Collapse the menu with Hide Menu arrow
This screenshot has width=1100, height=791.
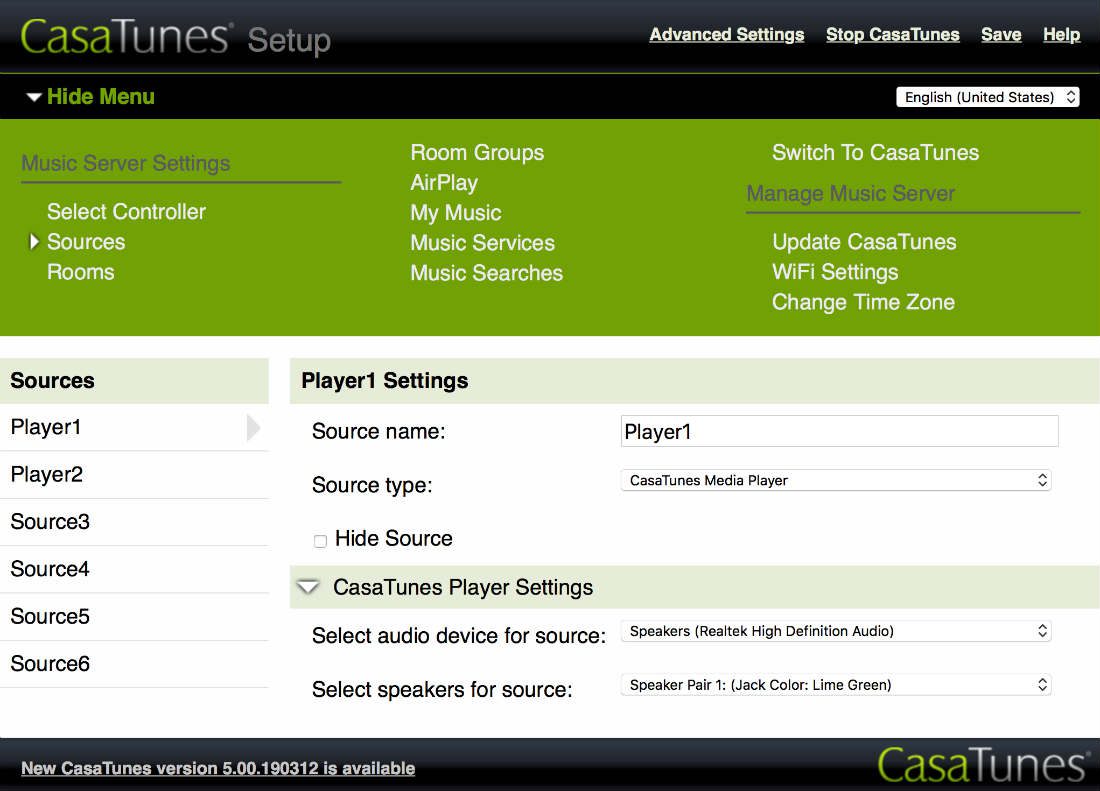[x=35, y=97]
